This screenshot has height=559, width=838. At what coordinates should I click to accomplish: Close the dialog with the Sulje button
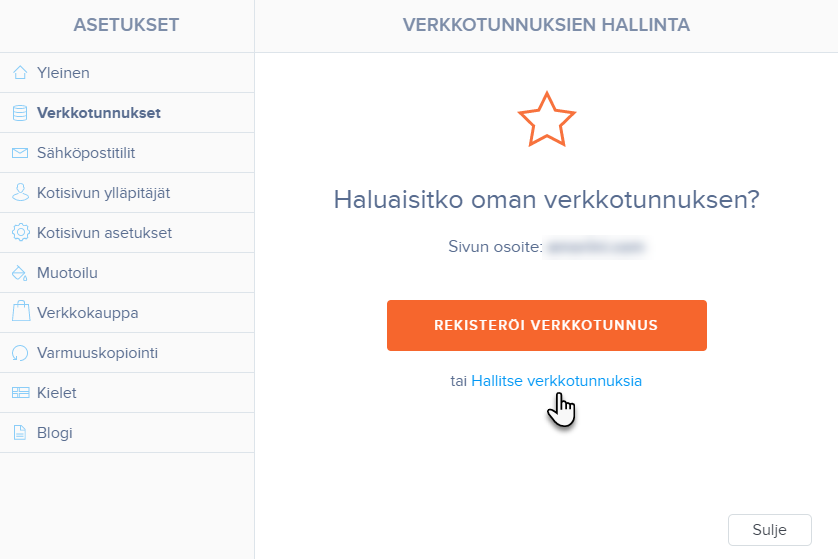click(x=769, y=530)
